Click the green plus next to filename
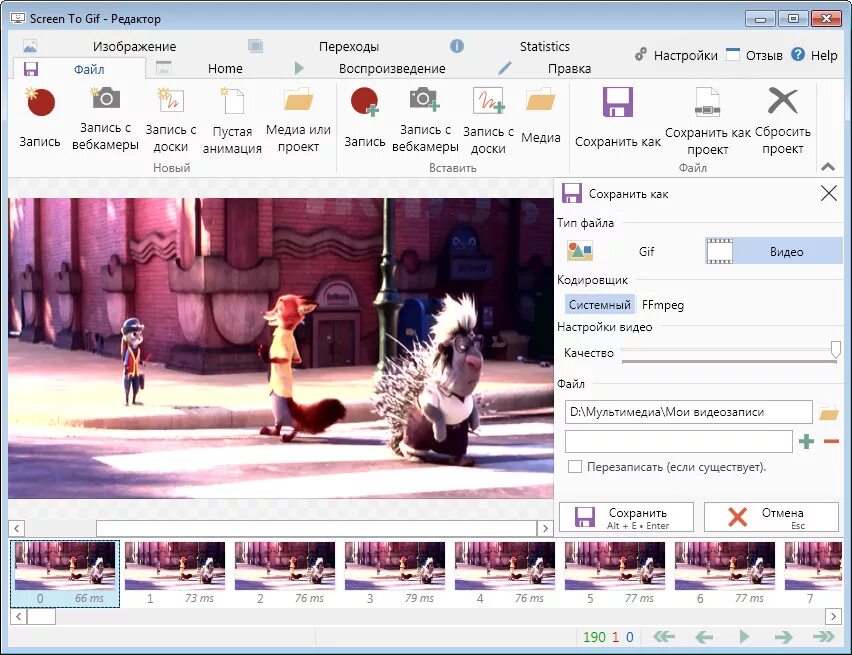 coord(806,441)
